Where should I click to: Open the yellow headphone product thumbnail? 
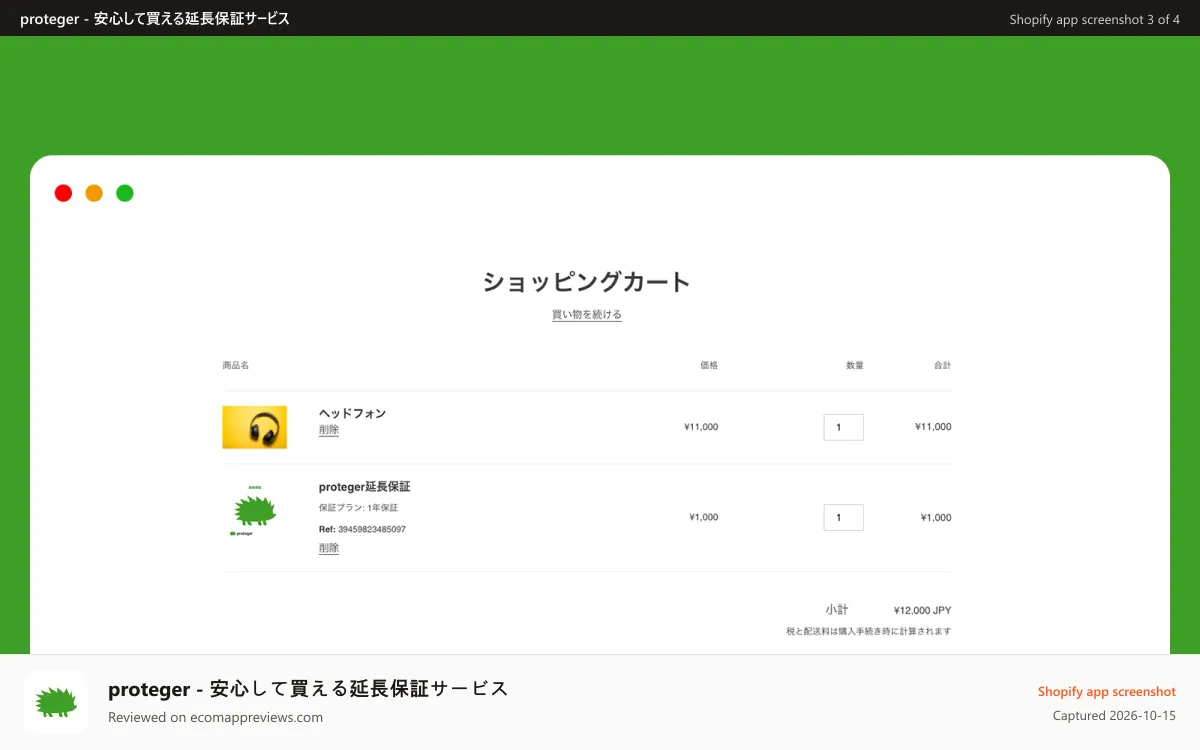coord(255,427)
